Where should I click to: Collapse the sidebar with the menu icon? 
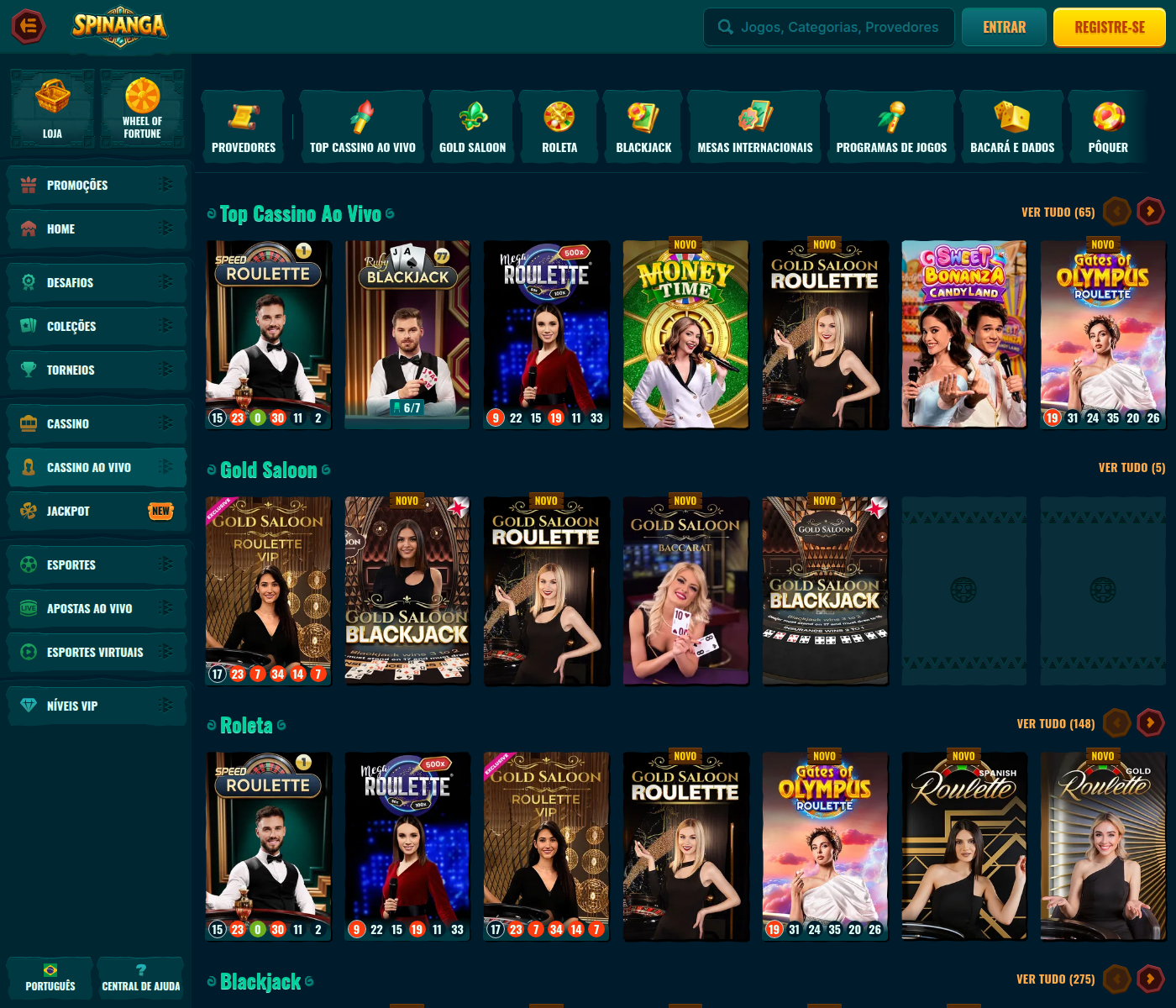pyautogui.click(x=29, y=26)
